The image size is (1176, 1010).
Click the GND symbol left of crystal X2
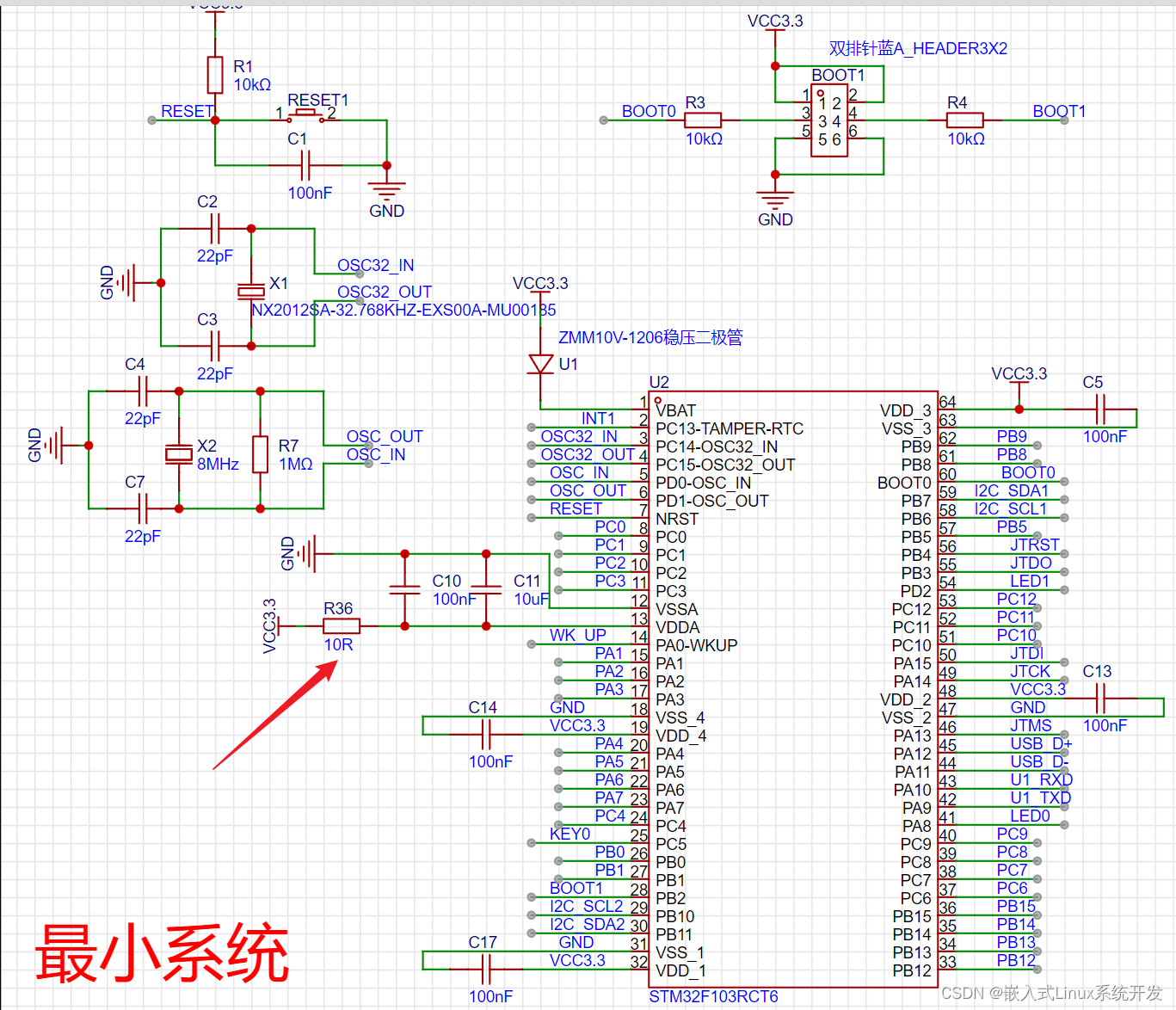[53, 446]
